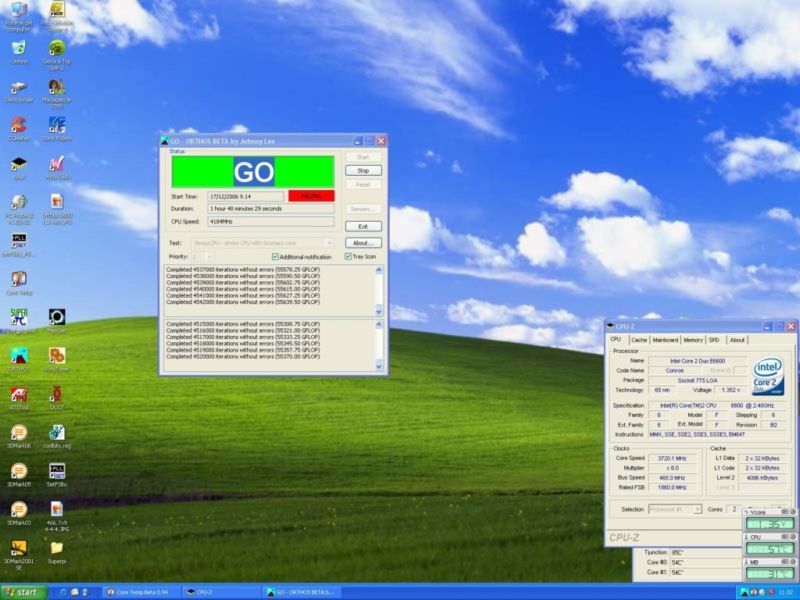
Task: Click the GO - ORTHOS BETA taskbar button
Action: coord(301,592)
